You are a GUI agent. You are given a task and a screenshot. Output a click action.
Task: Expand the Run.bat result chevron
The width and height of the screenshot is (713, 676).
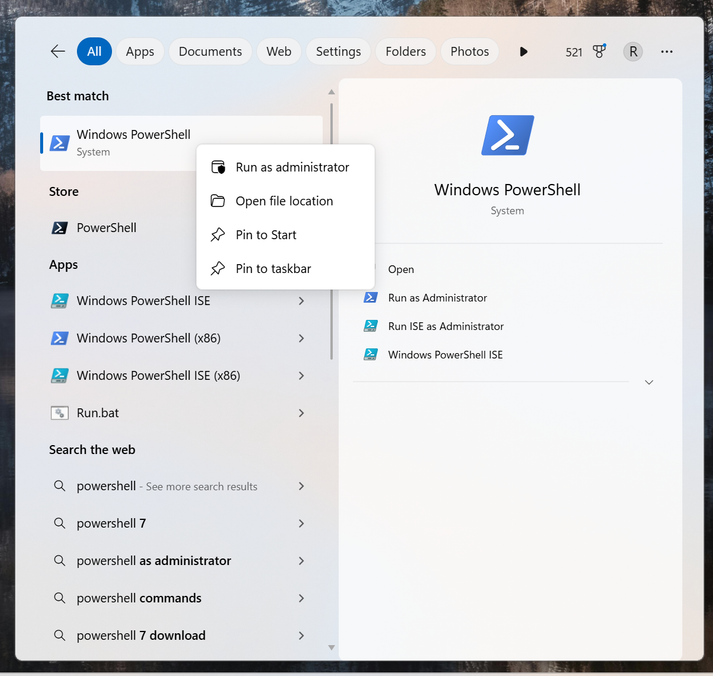301,413
